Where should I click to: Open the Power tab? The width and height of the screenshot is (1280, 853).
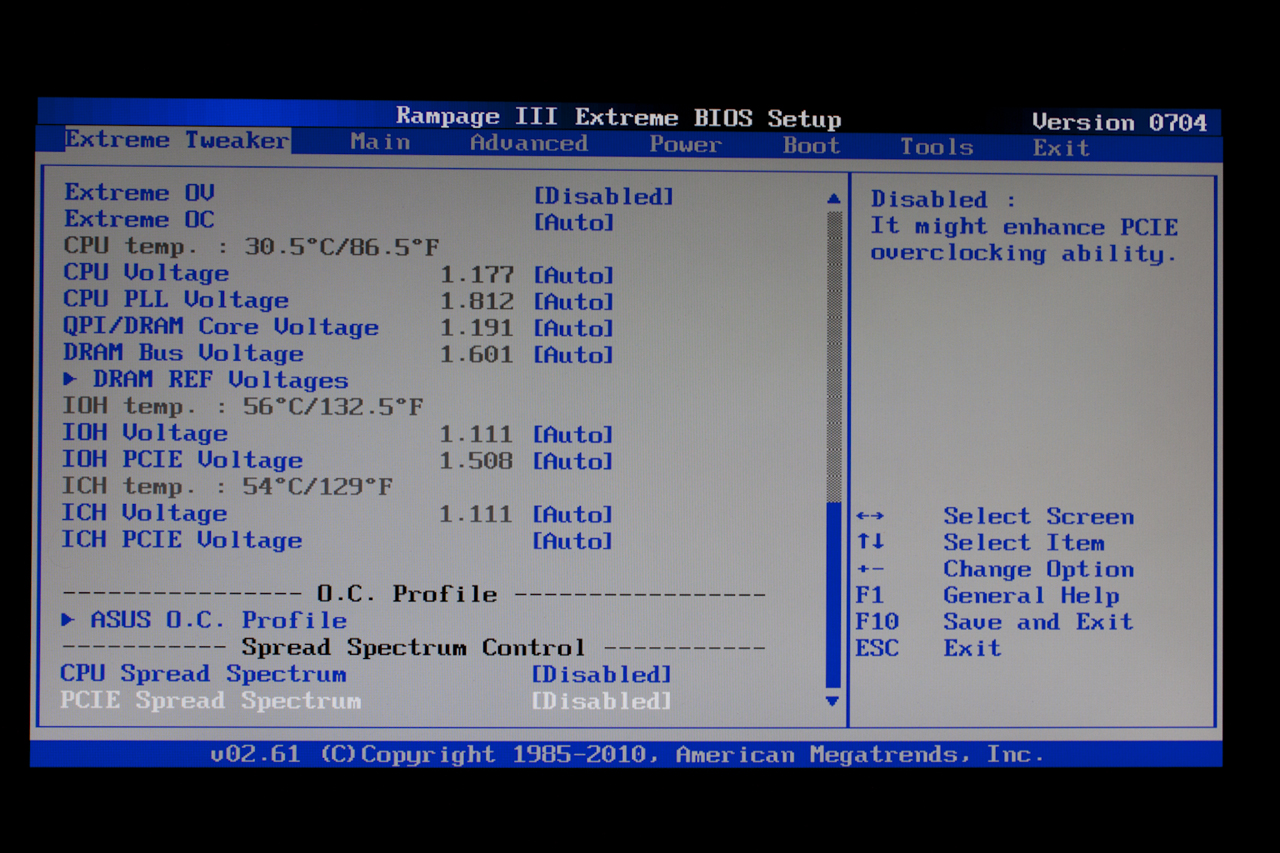(685, 144)
